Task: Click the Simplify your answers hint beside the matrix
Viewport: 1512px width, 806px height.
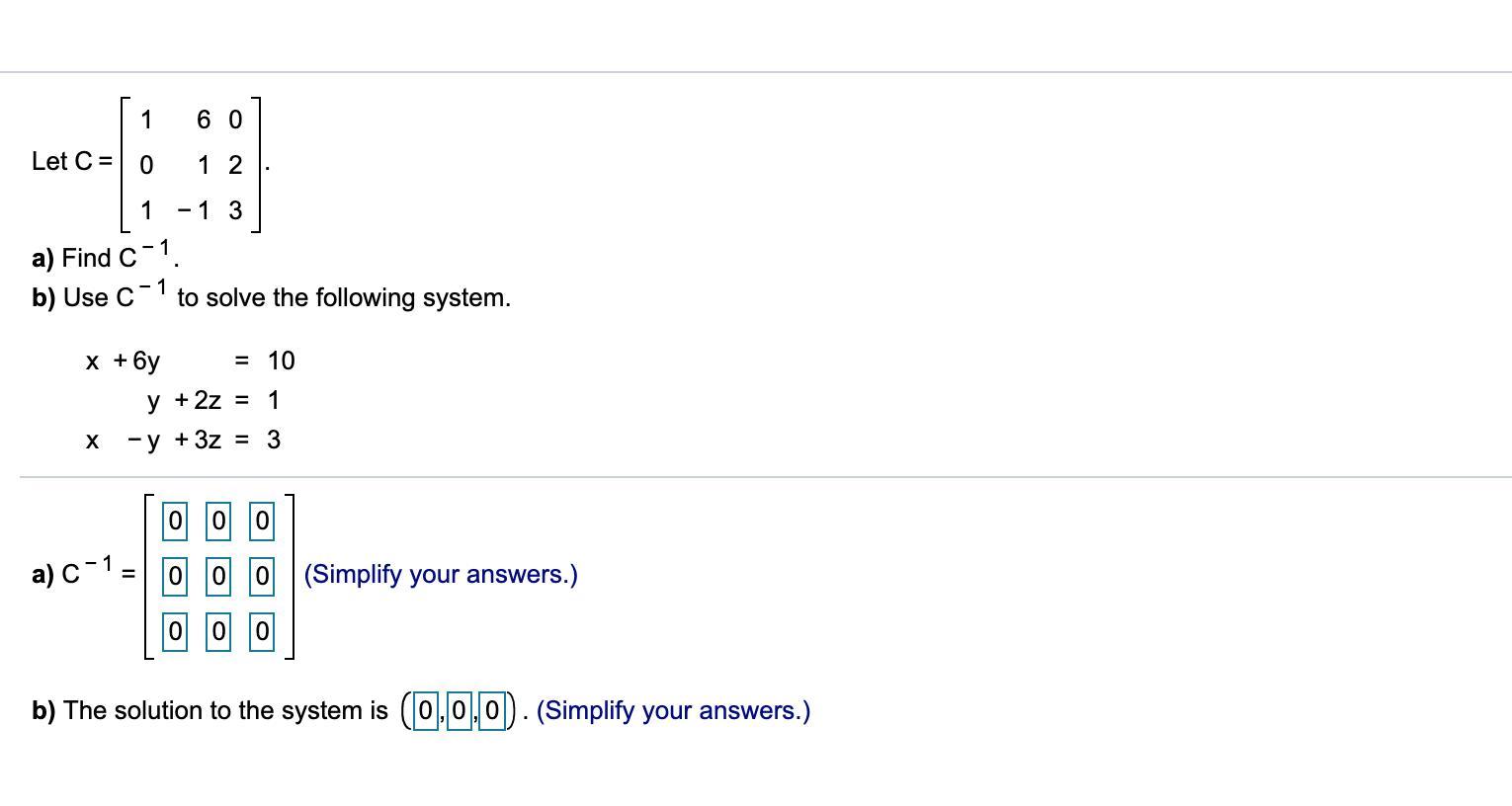Action: coord(441,575)
